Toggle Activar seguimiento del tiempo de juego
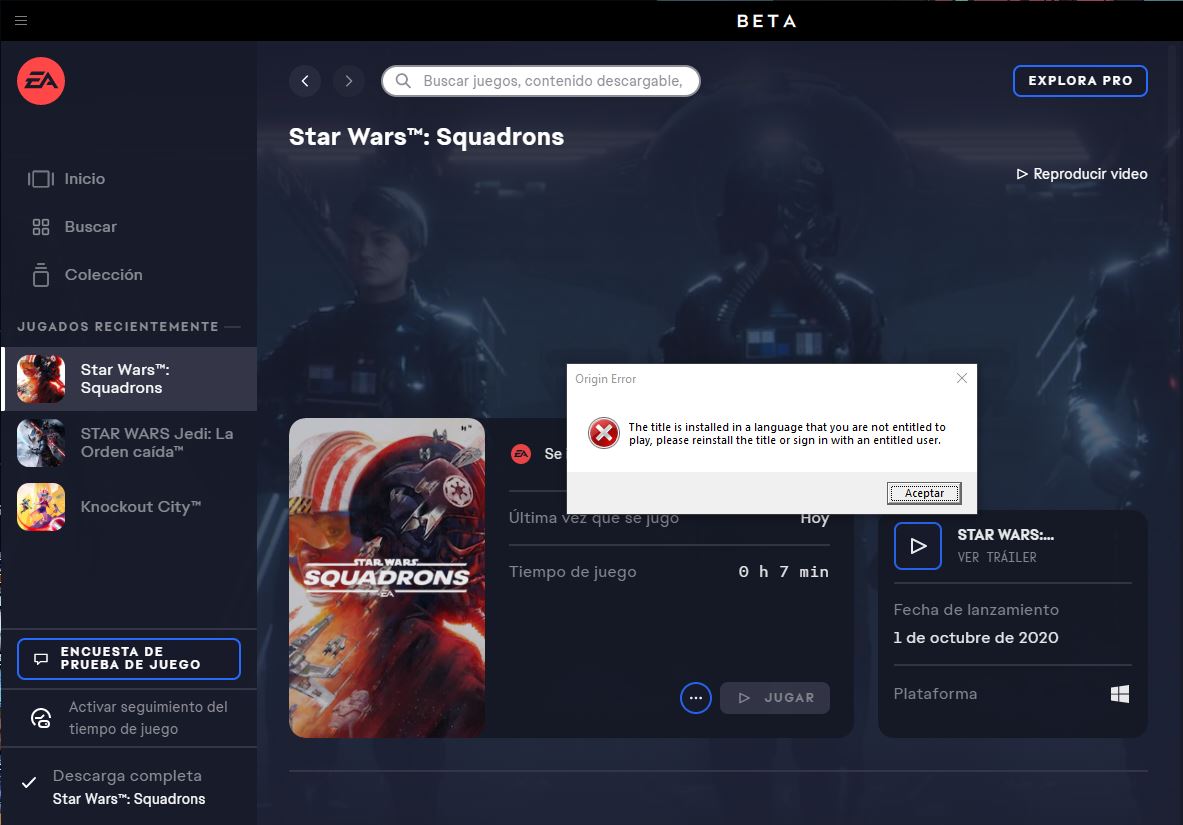Viewport: 1183px width, 825px height. coord(129,718)
